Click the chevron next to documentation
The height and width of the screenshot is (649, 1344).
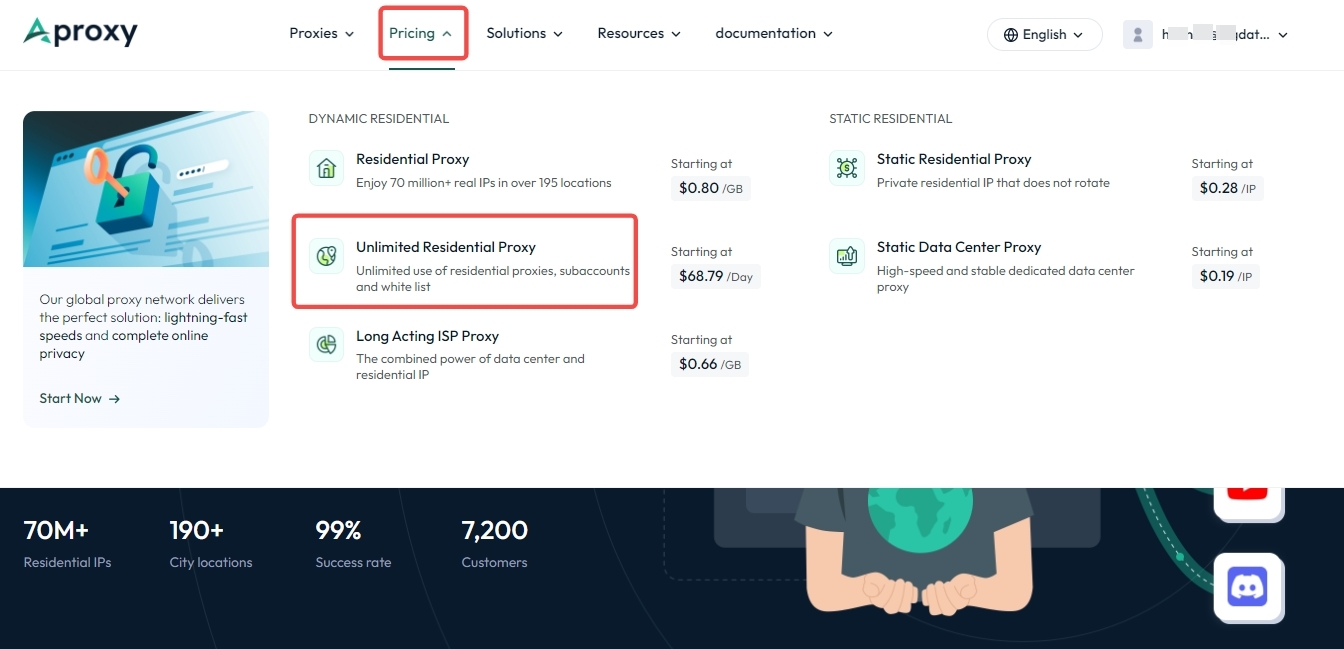[x=828, y=34]
